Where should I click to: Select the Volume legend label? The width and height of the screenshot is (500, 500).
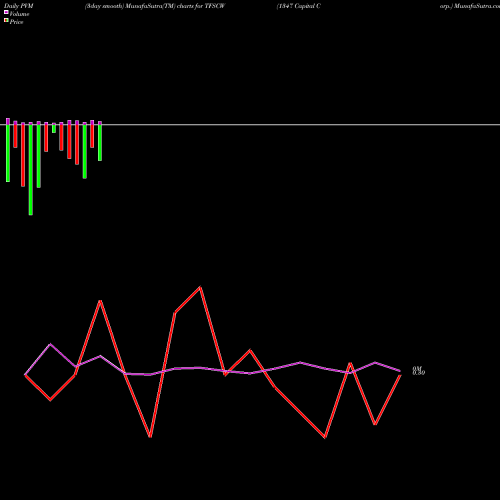coord(19,14)
